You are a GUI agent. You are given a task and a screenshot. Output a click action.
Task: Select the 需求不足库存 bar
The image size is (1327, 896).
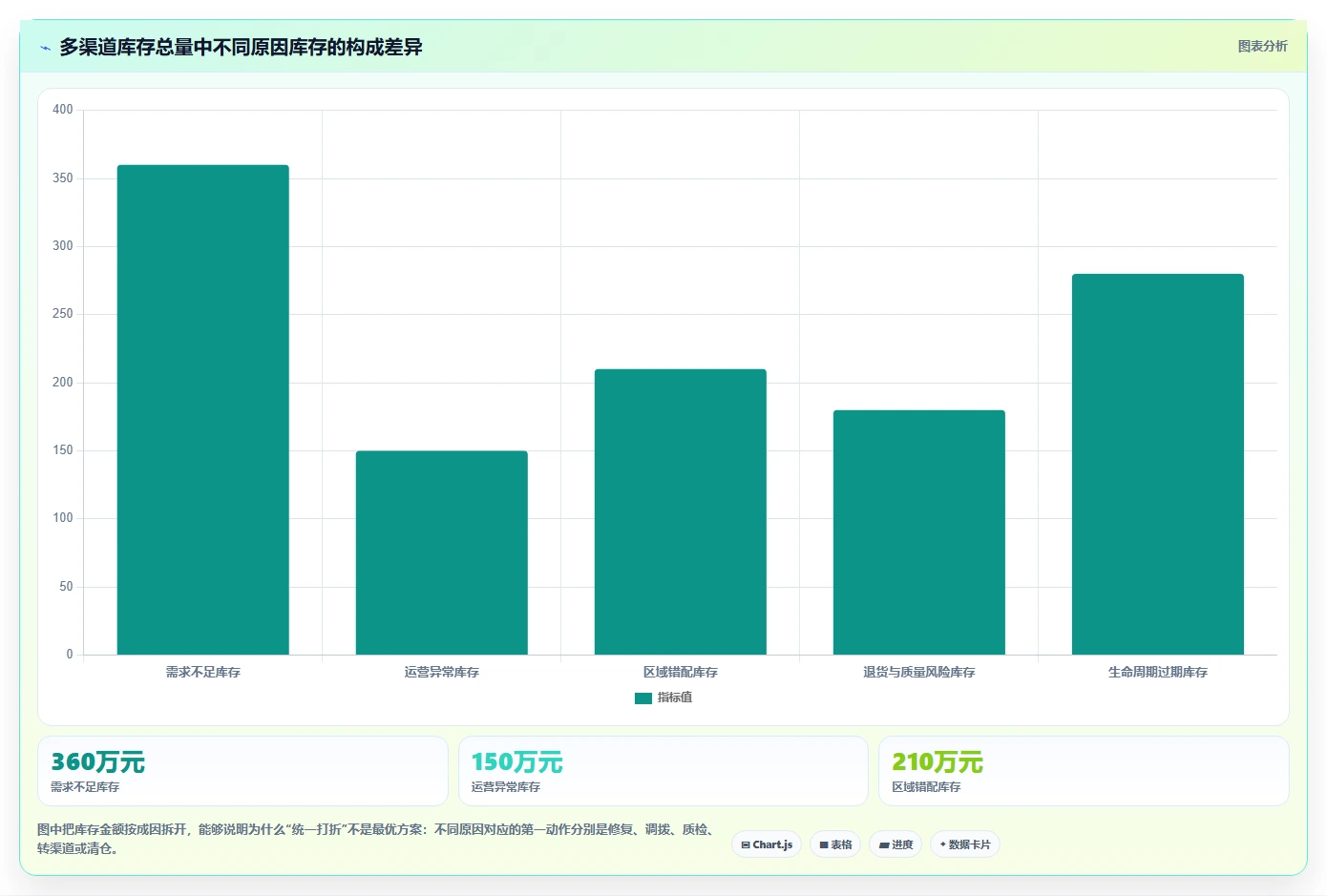[x=202, y=409]
